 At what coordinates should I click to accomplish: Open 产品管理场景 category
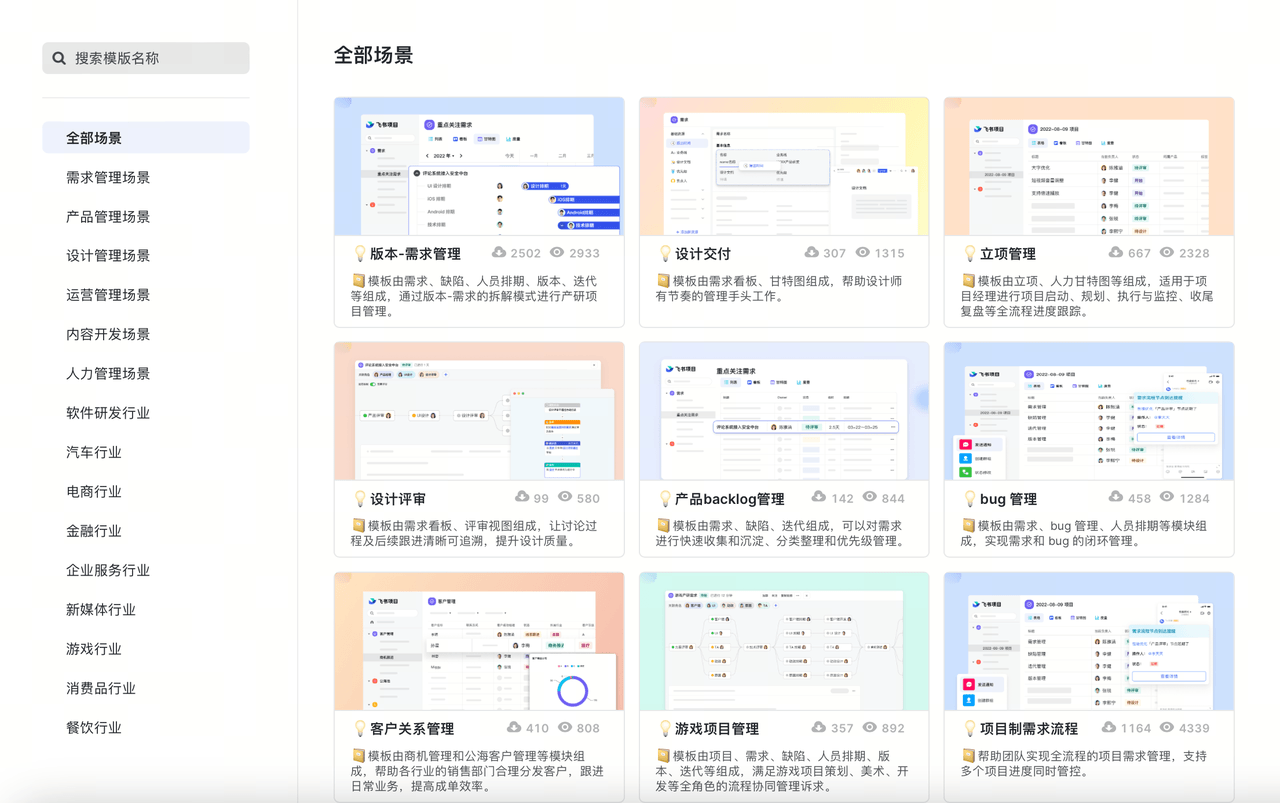pos(108,216)
